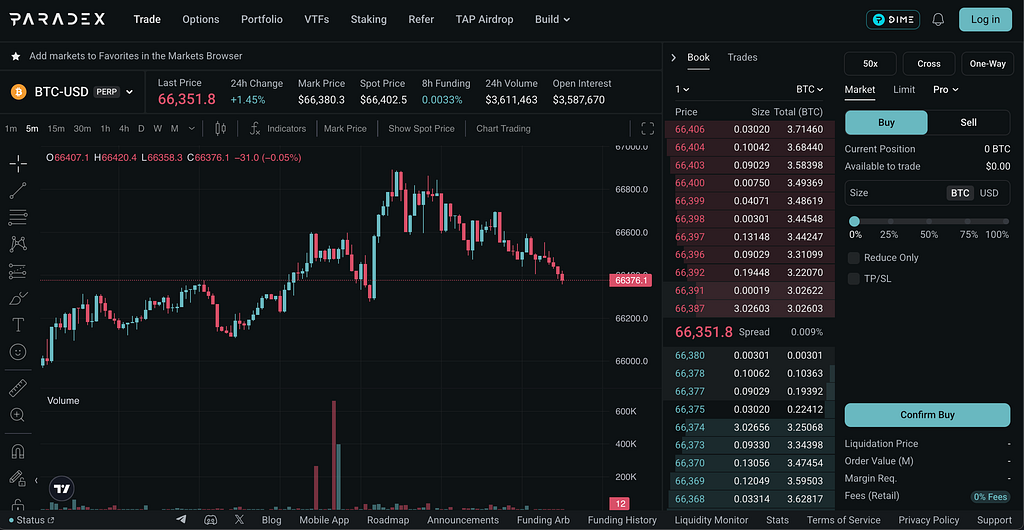Open the Build menu dropdown
Viewport: 1024px width, 530px height.
coord(552,20)
